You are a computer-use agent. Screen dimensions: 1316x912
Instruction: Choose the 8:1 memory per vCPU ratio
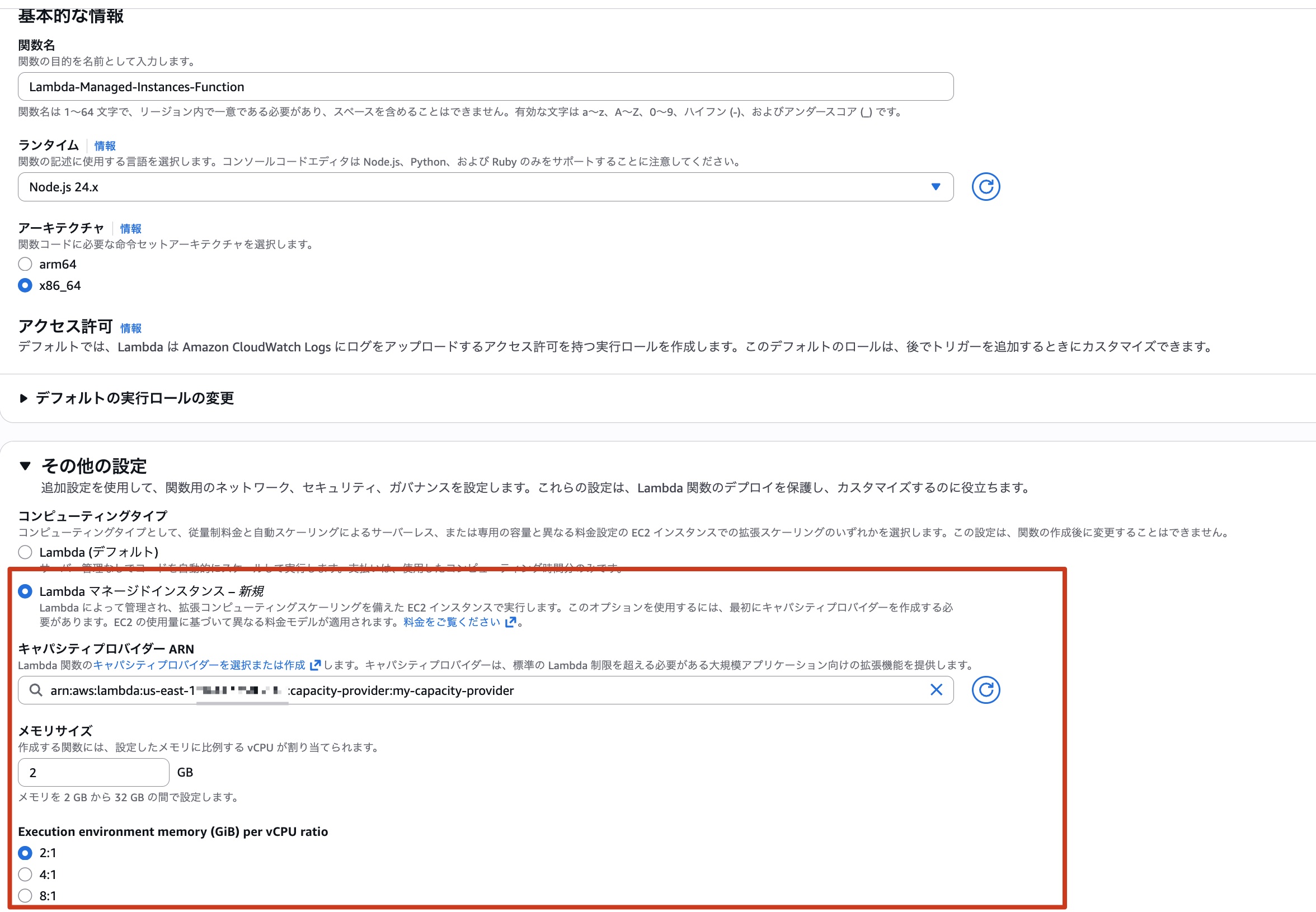(x=25, y=895)
